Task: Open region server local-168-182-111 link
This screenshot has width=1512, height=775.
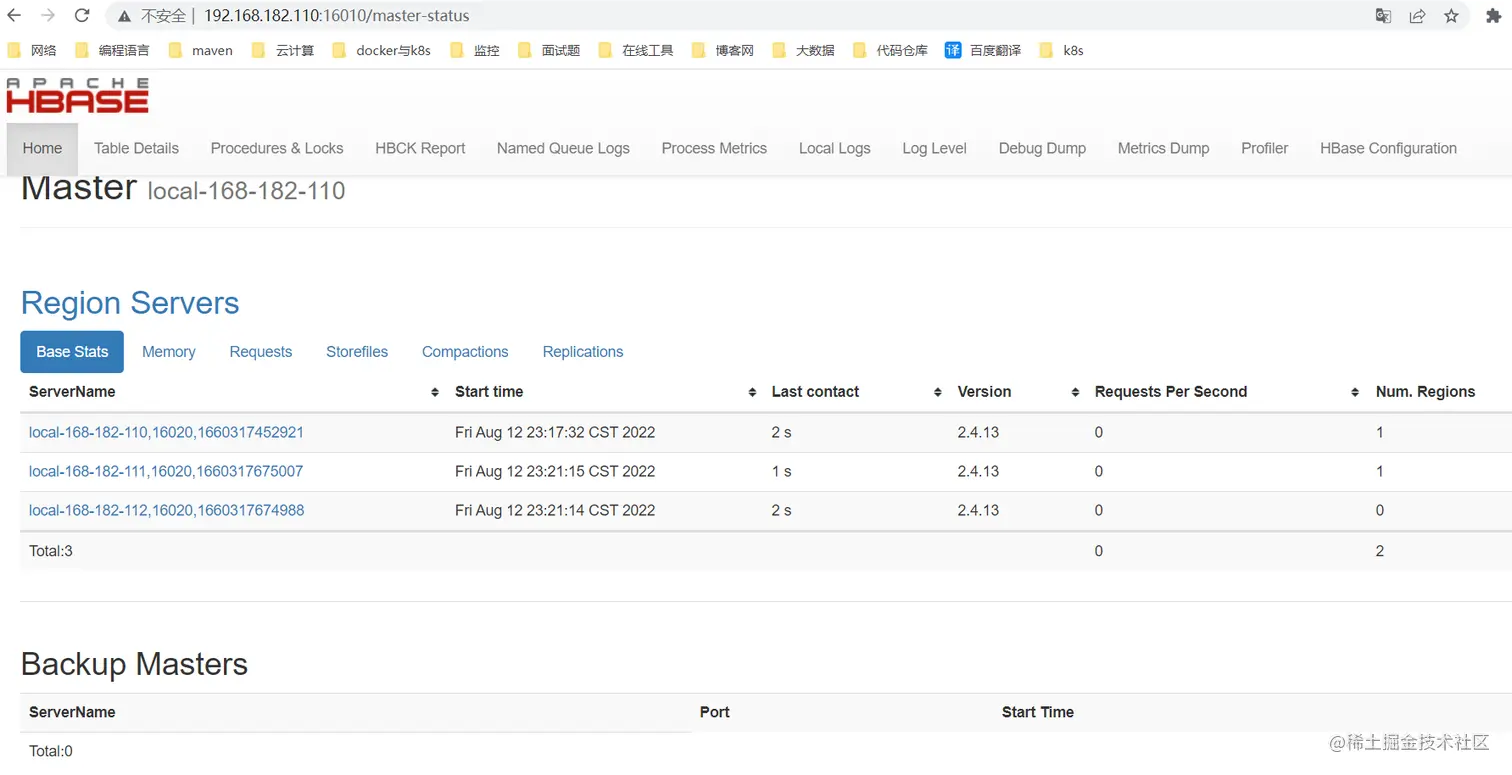Action: 166,471
